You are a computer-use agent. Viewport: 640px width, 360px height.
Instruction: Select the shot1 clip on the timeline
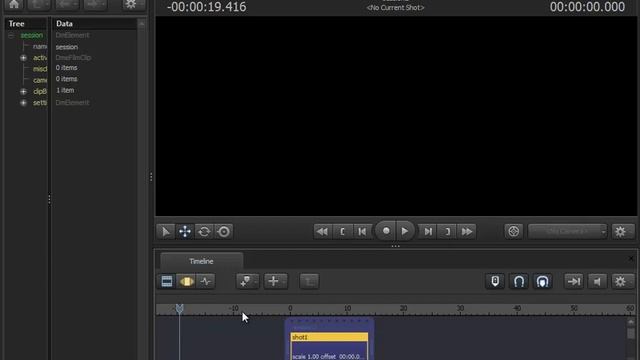point(329,337)
